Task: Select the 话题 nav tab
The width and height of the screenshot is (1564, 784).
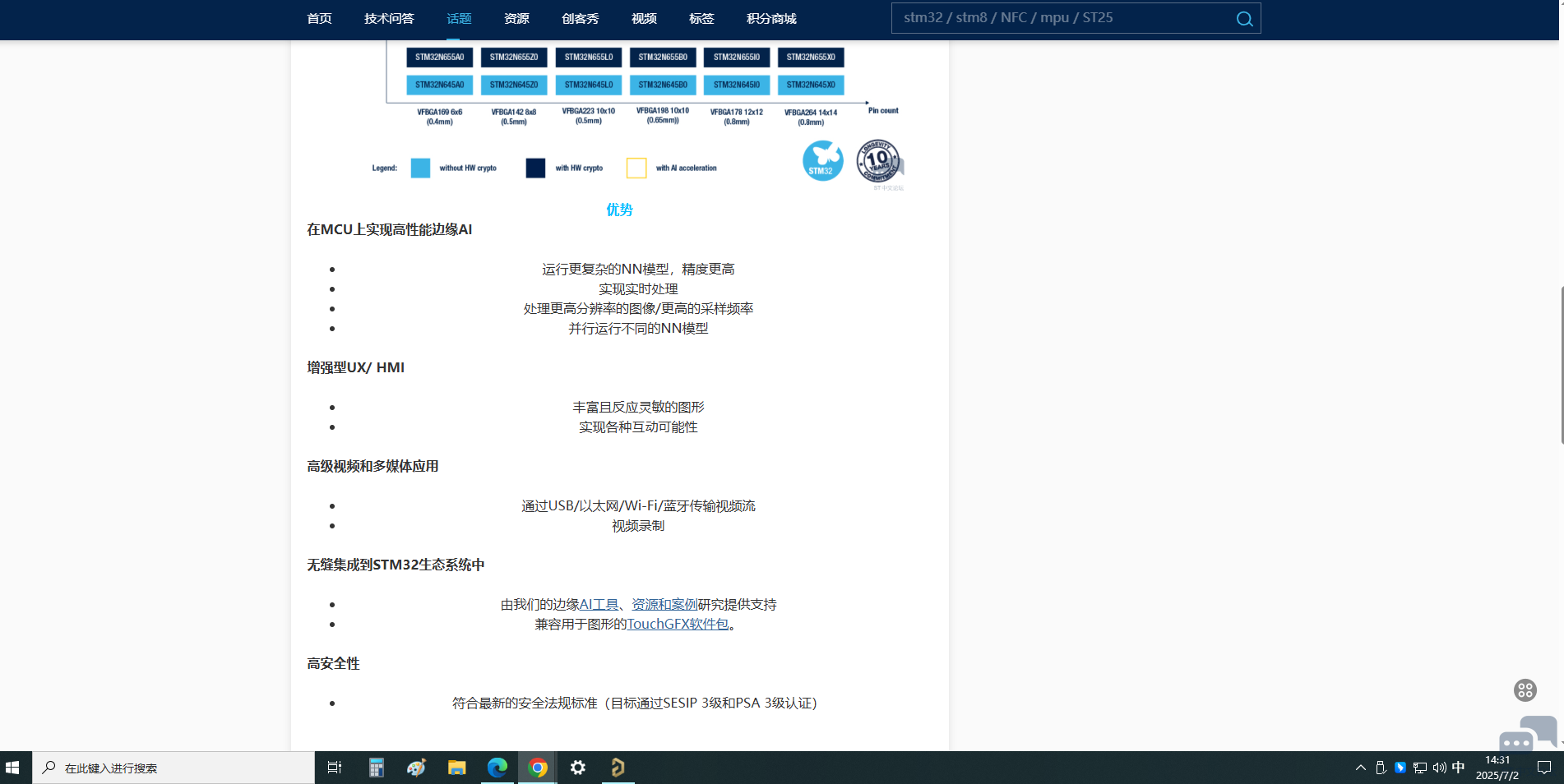Action: [459, 18]
